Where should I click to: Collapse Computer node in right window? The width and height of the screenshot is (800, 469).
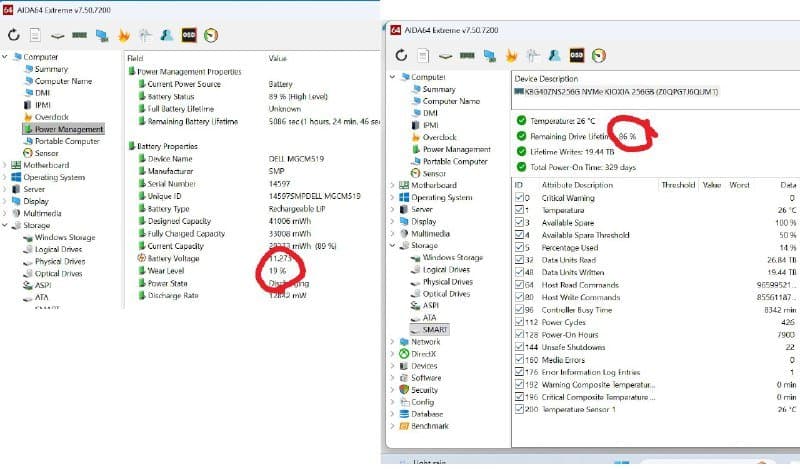coord(392,77)
